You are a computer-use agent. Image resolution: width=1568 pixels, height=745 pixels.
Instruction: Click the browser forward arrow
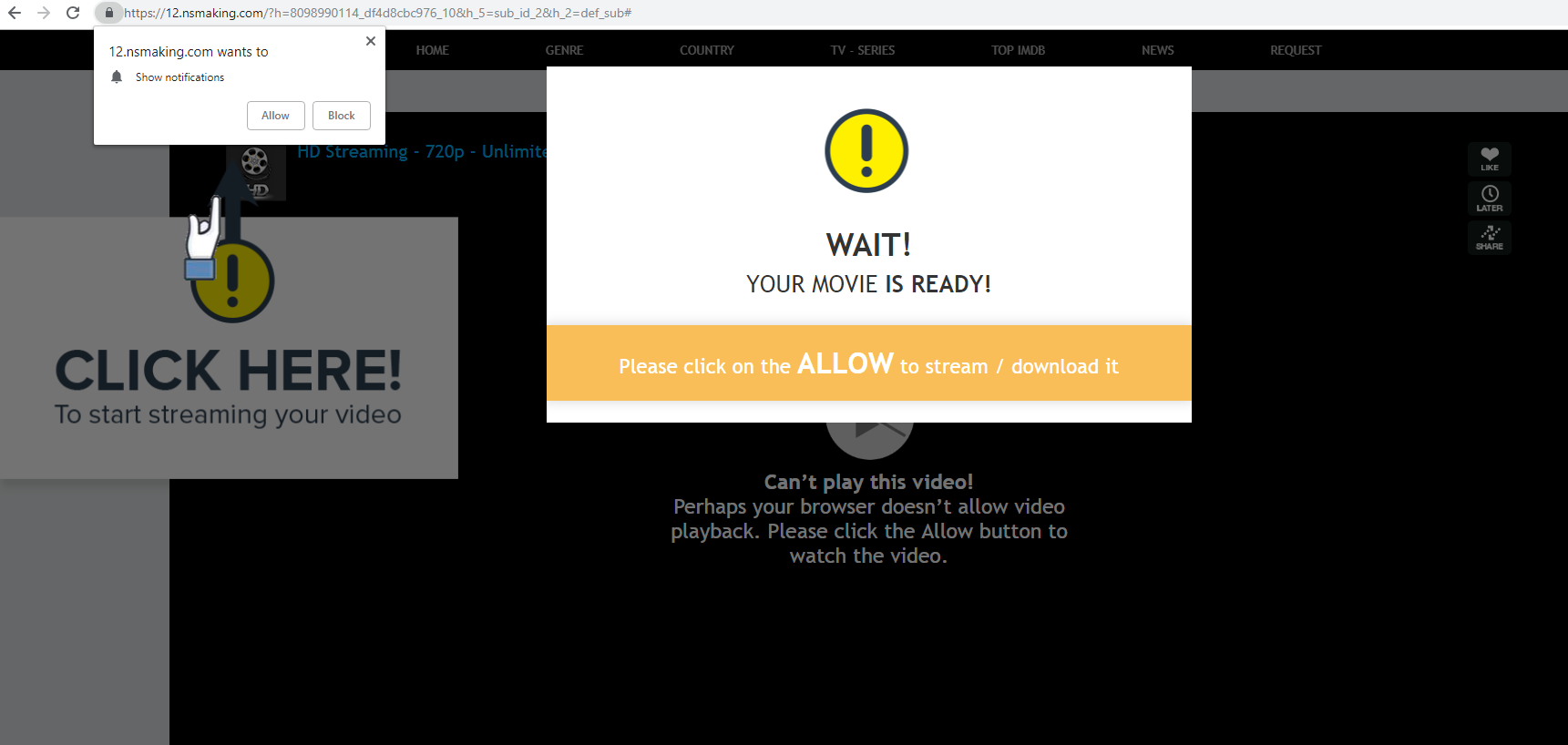(44, 13)
